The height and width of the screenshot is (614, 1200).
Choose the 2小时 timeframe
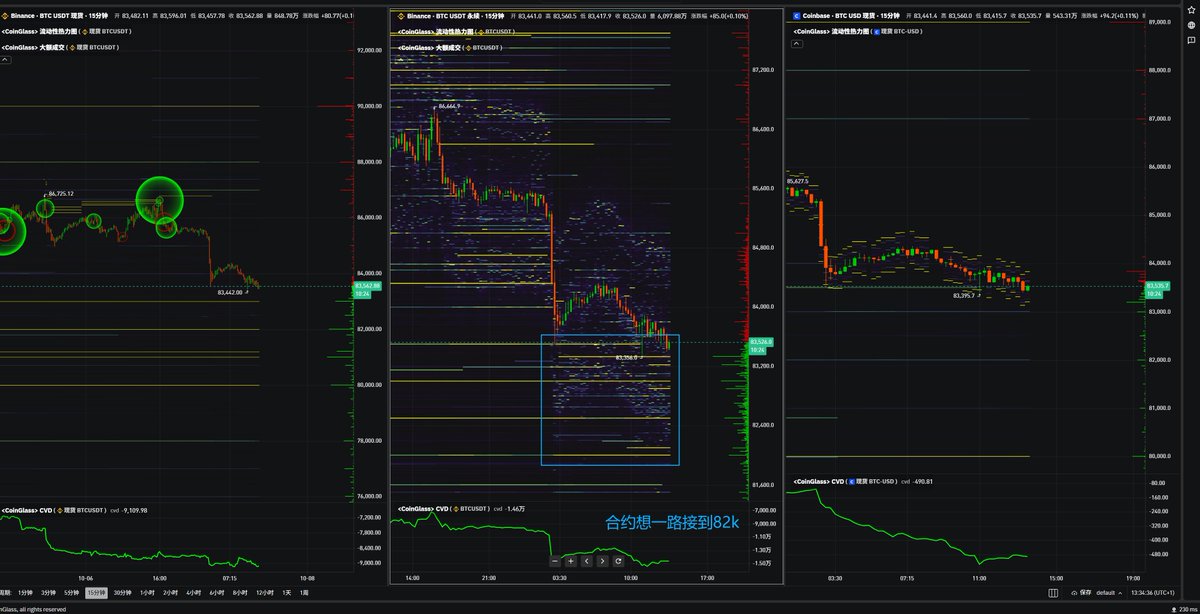pos(170,592)
